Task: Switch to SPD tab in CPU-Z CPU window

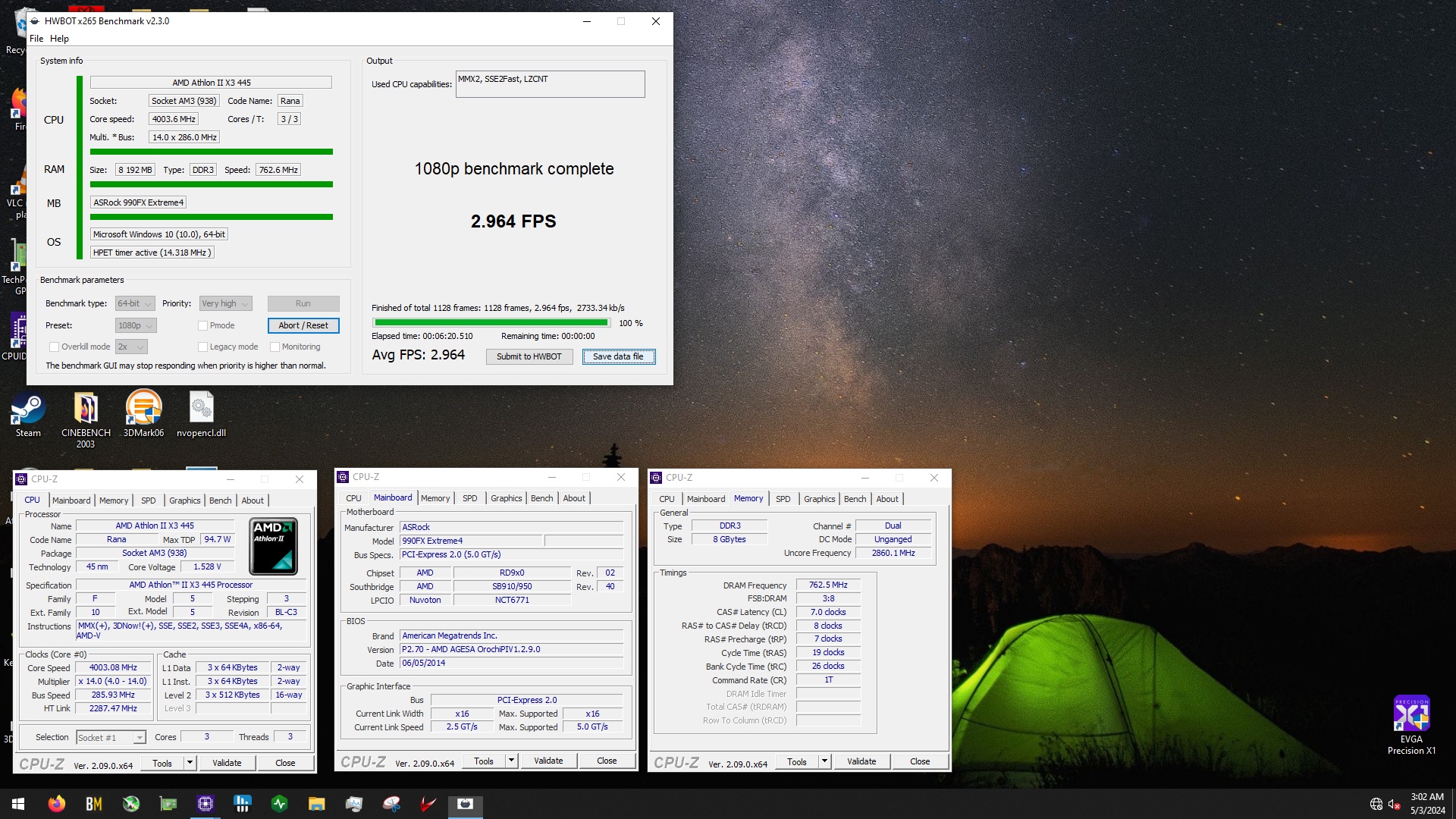Action: (x=149, y=500)
